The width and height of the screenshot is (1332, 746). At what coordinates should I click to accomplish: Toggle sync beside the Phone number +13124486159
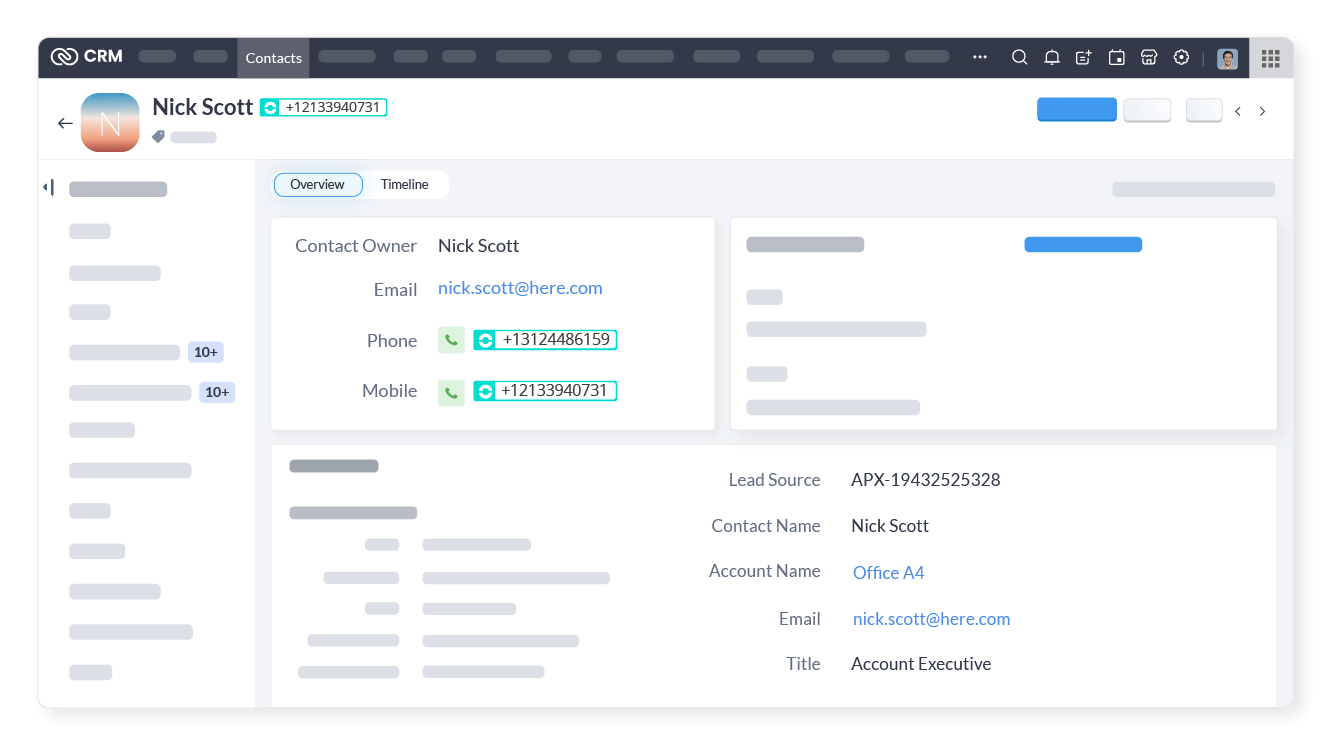485,339
